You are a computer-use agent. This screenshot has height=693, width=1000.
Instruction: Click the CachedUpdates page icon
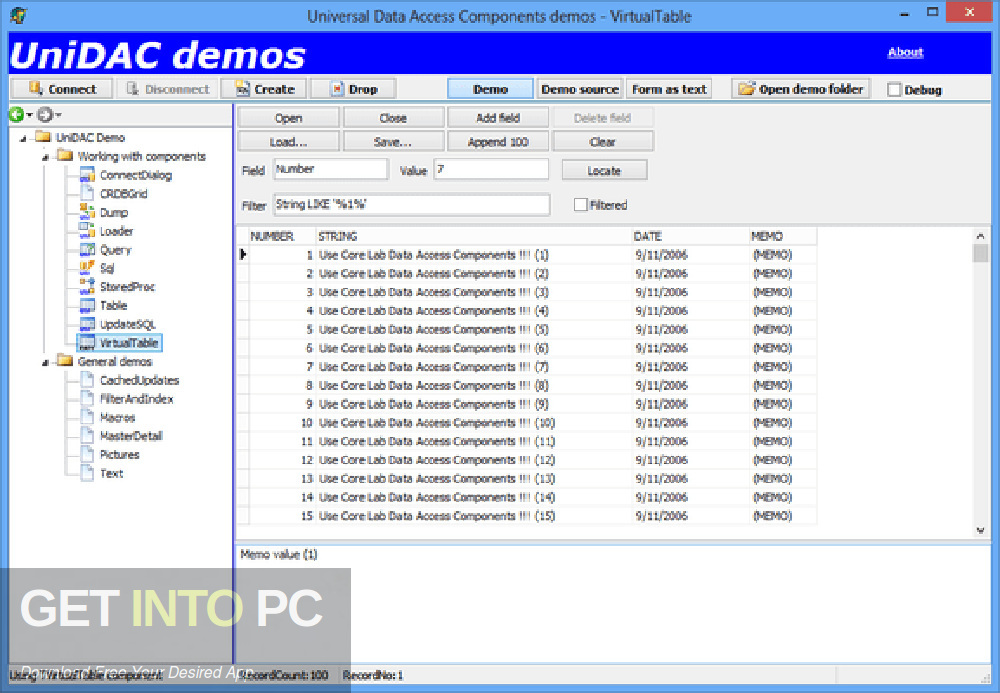point(87,380)
